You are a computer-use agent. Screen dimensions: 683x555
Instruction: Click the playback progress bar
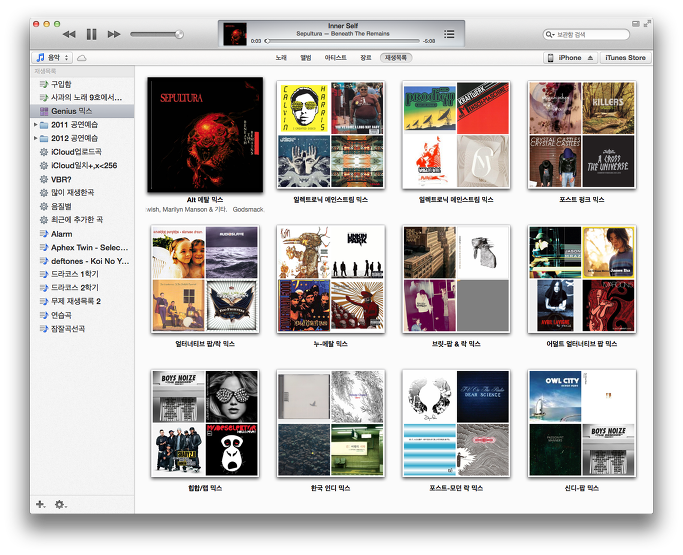coord(344,41)
